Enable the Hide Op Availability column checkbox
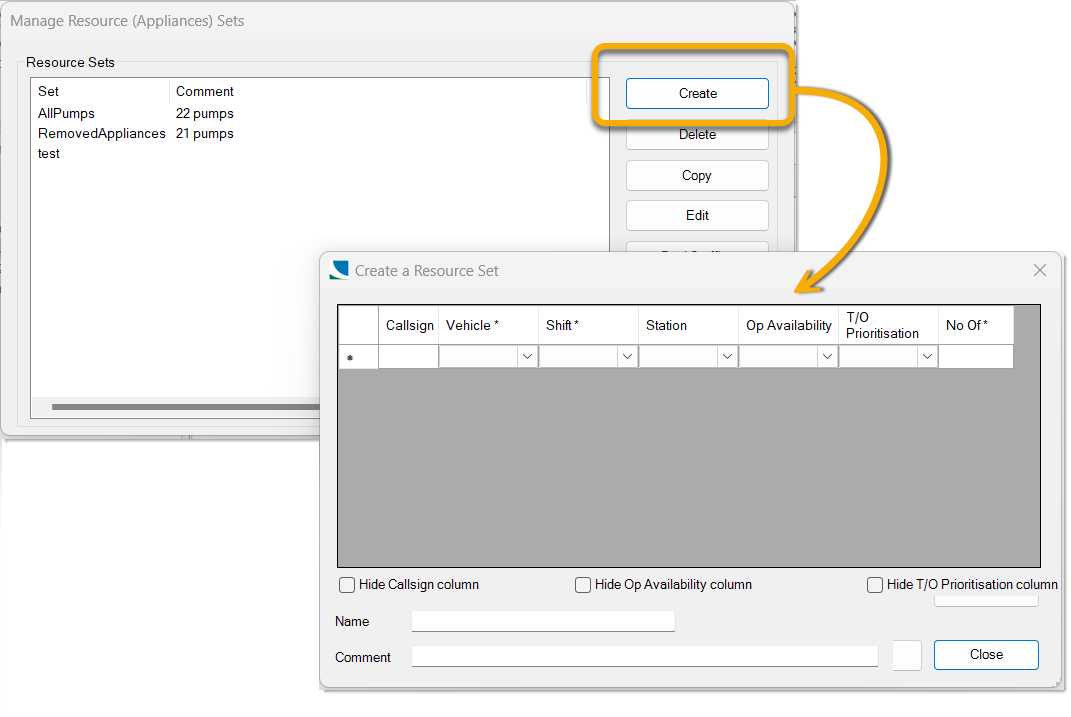The height and width of the screenshot is (717, 1071). click(x=583, y=585)
